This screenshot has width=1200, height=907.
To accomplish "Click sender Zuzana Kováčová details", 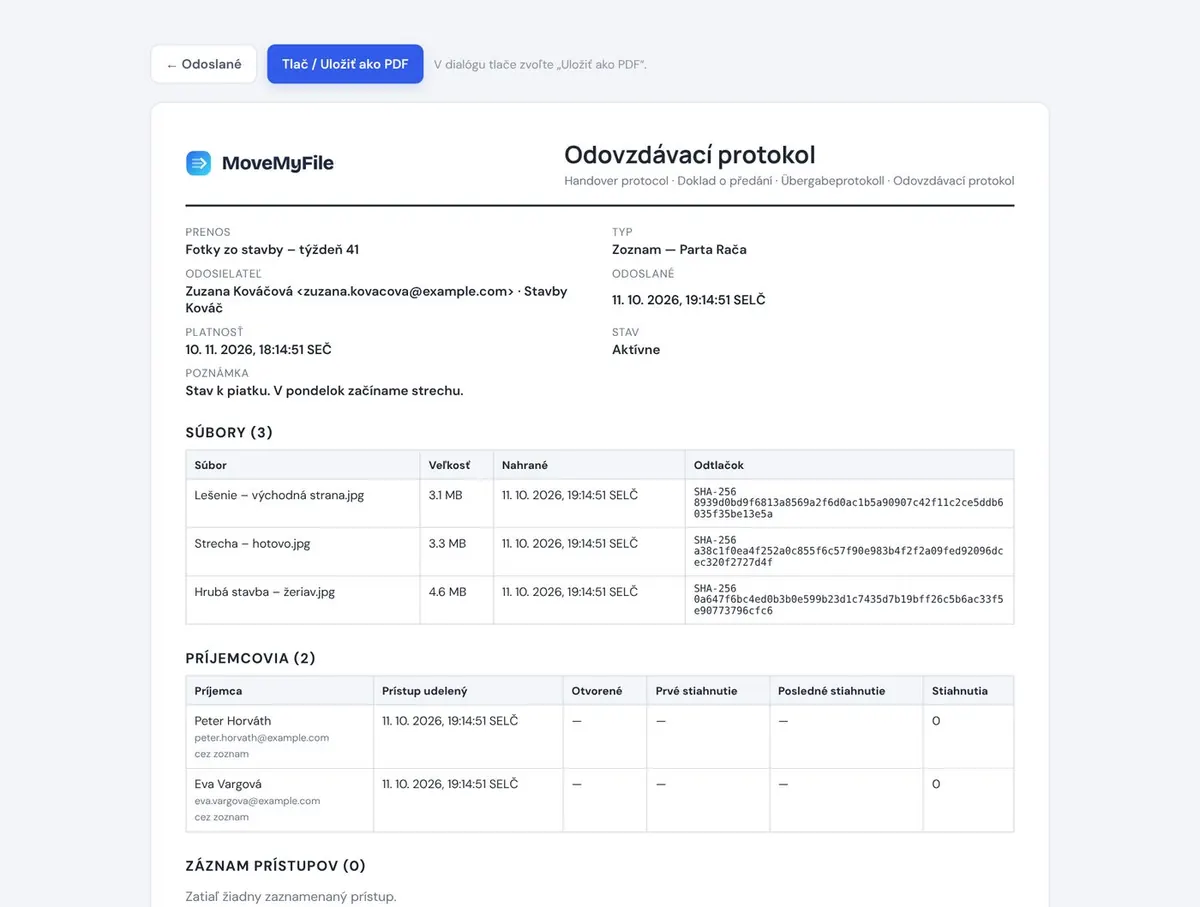I will (377, 299).
